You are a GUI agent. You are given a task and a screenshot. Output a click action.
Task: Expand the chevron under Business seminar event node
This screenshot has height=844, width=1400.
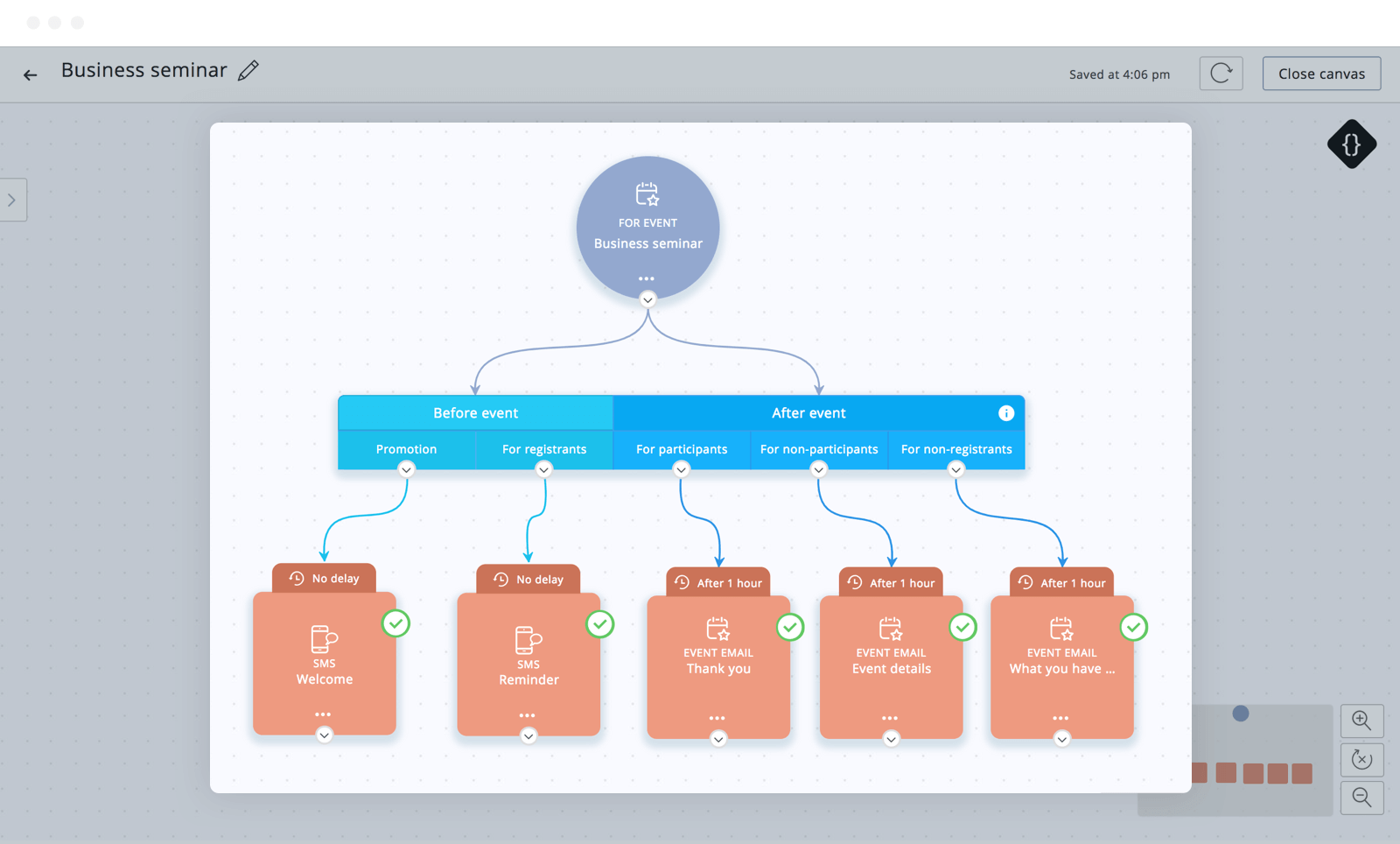point(647,300)
